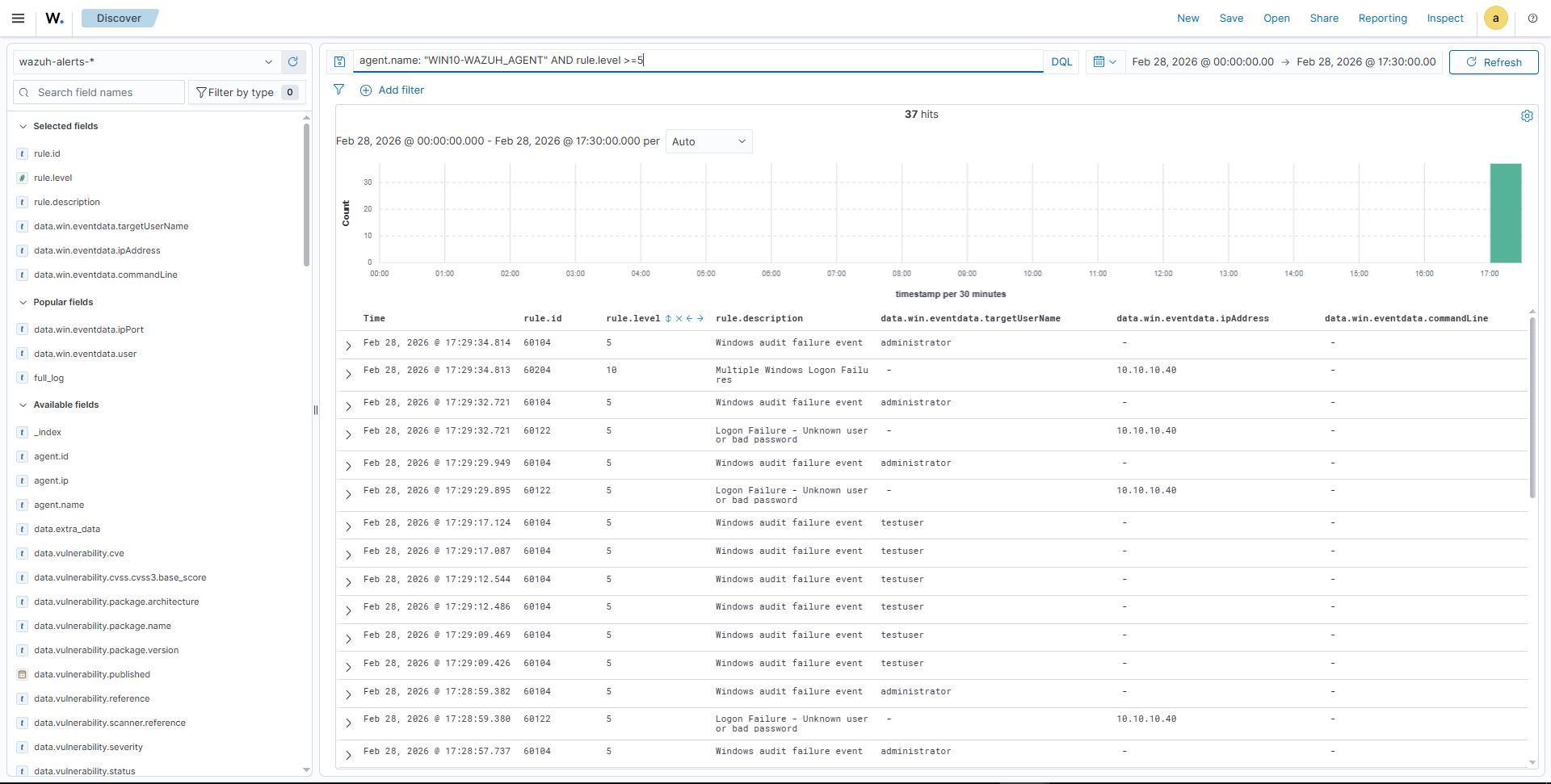Collapse the Available fields section
The width and height of the screenshot is (1551, 784).
pos(23,405)
